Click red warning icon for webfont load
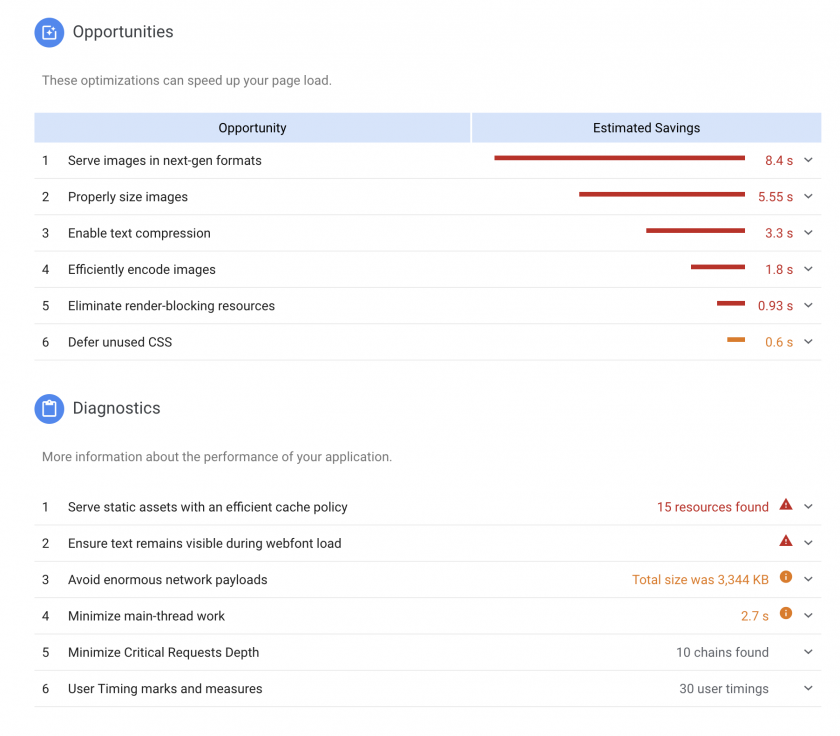The height and width of the screenshot is (736, 840). coord(786,542)
